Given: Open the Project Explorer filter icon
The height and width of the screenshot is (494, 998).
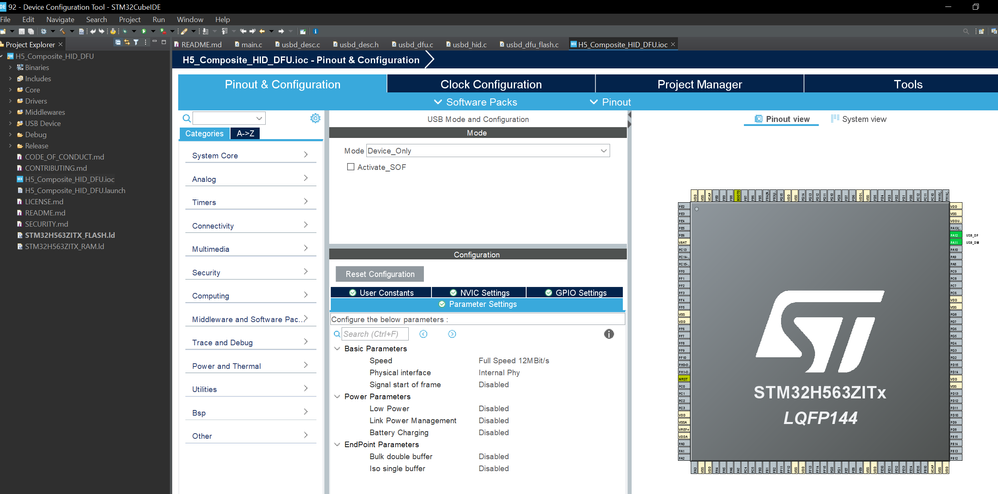Looking at the screenshot, I should [x=136, y=42].
